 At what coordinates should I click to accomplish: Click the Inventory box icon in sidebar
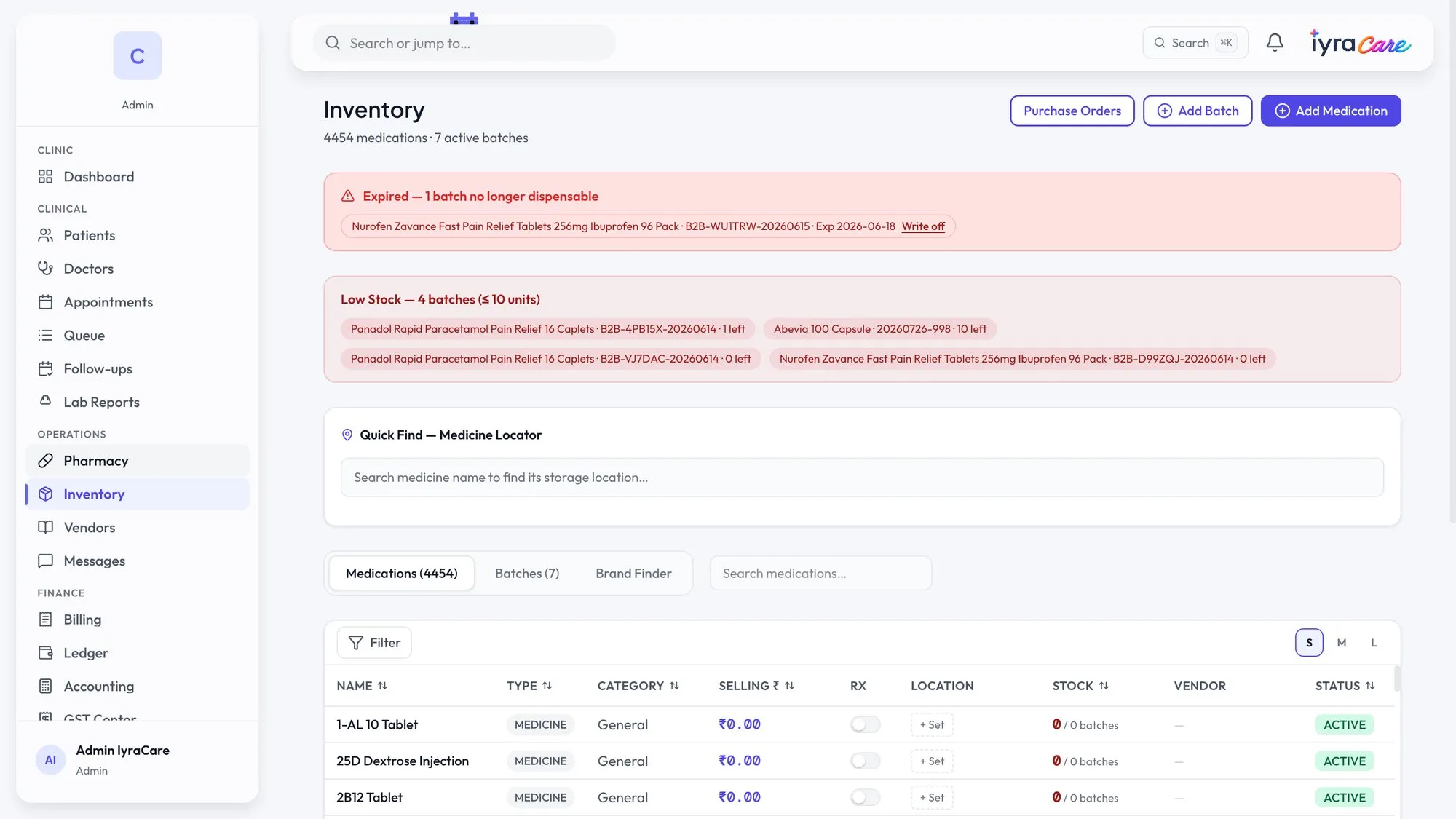pos(45,494)
